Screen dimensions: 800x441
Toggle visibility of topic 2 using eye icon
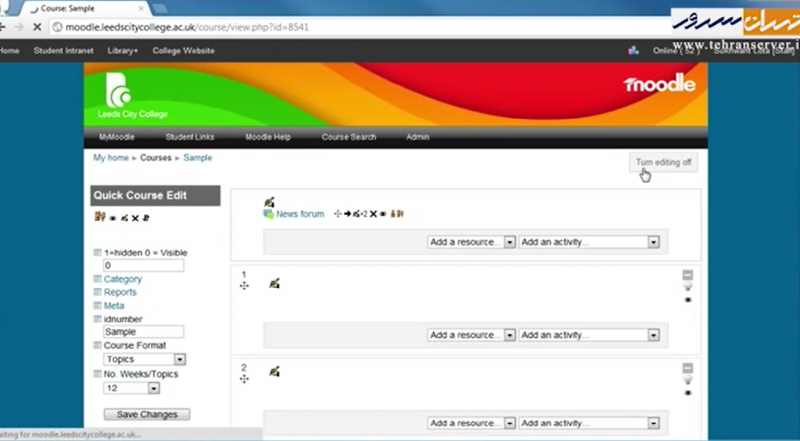pos(687,393)
